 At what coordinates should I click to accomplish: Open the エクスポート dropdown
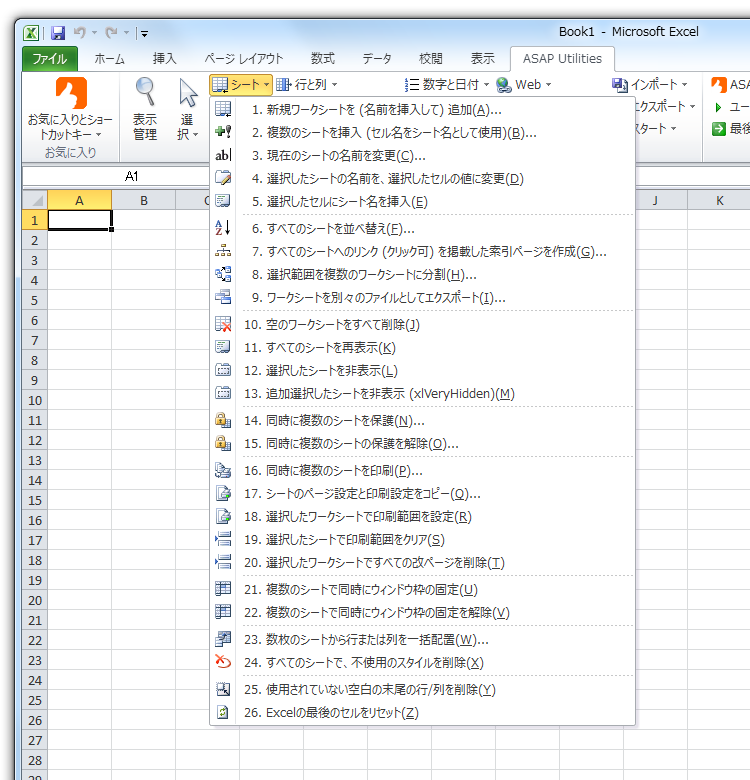[x=664, y=106]
